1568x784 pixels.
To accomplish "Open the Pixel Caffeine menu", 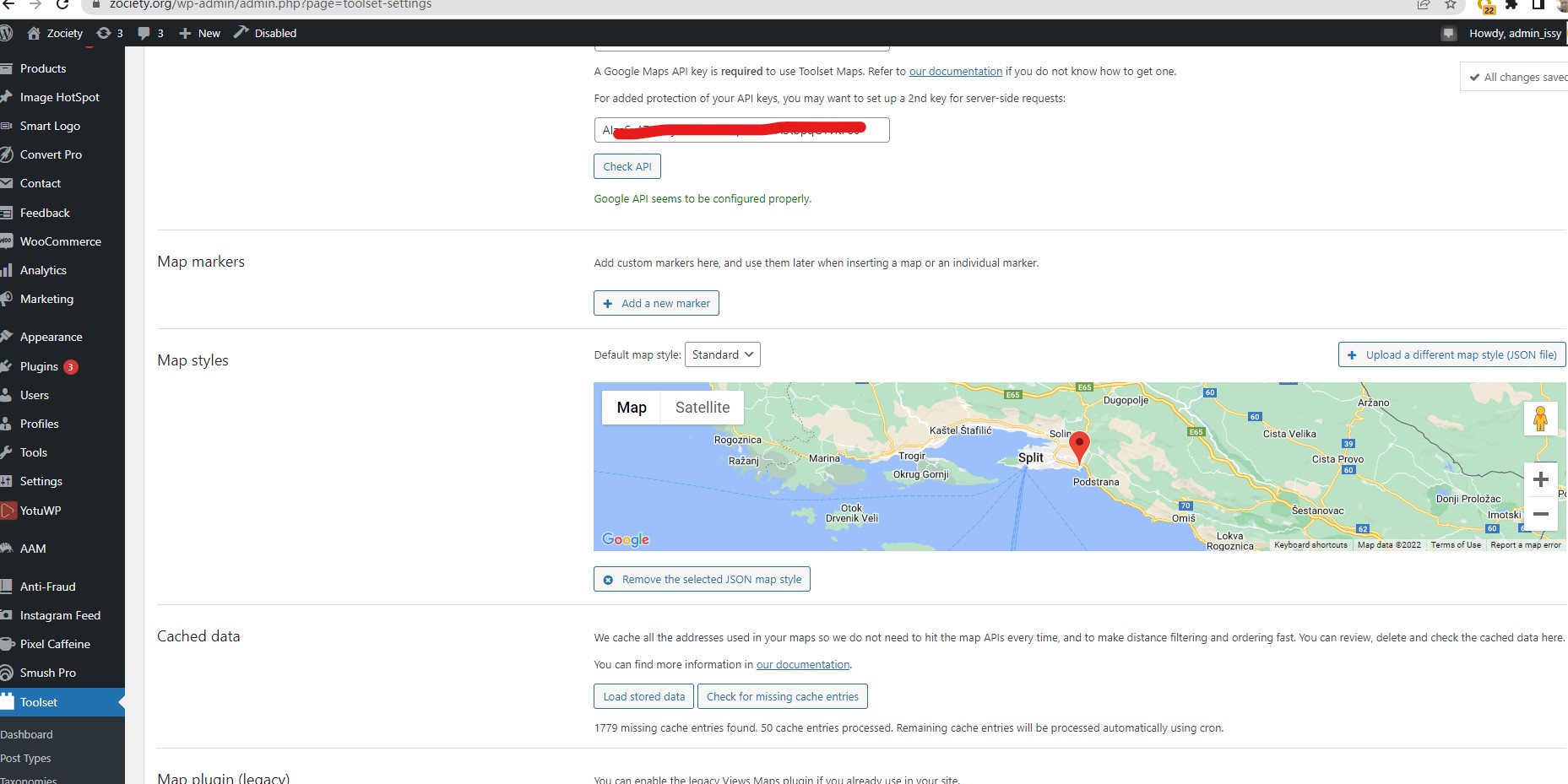I will (x=55, y=644).
